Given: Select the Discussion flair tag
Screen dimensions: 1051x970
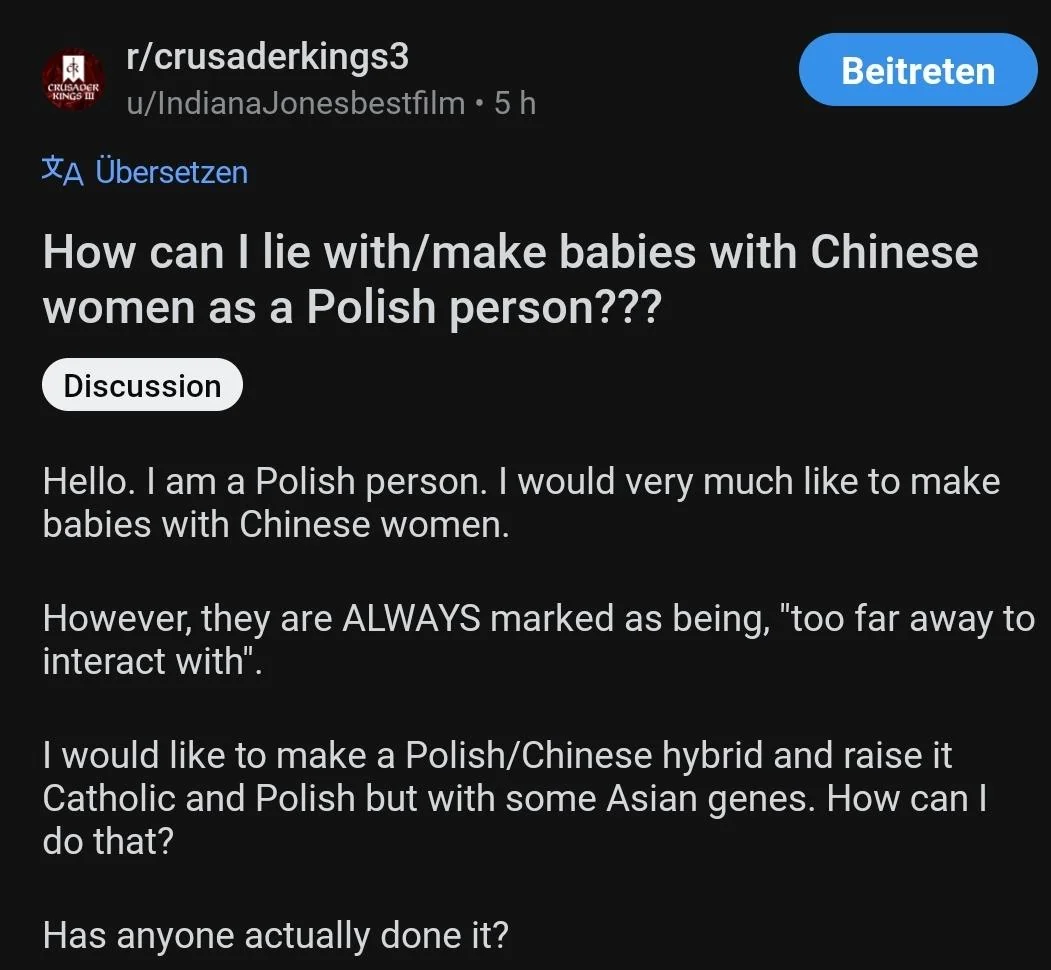Looking at the screenshot, I should click(x=142, y=385).
